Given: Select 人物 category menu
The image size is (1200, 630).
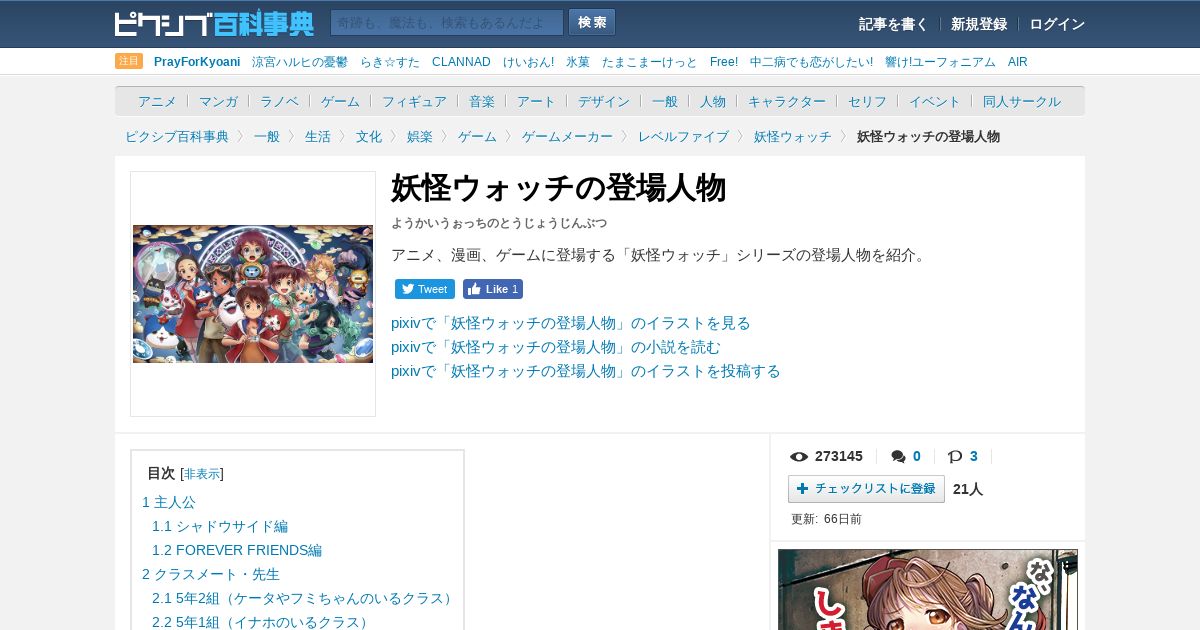Looking at the screenshot, I should tap(713, 102).
